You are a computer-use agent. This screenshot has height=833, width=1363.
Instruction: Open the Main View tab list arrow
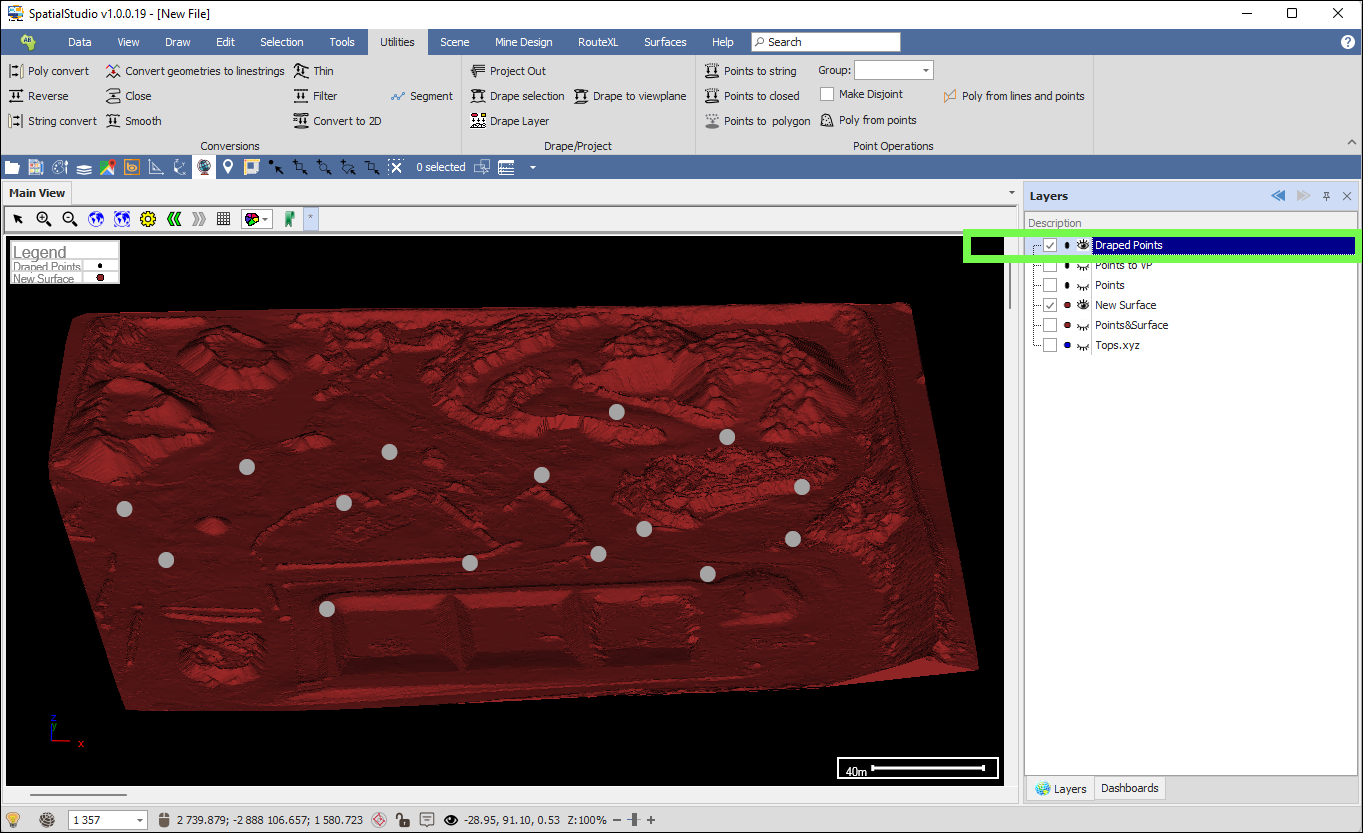click(1012, 193)
